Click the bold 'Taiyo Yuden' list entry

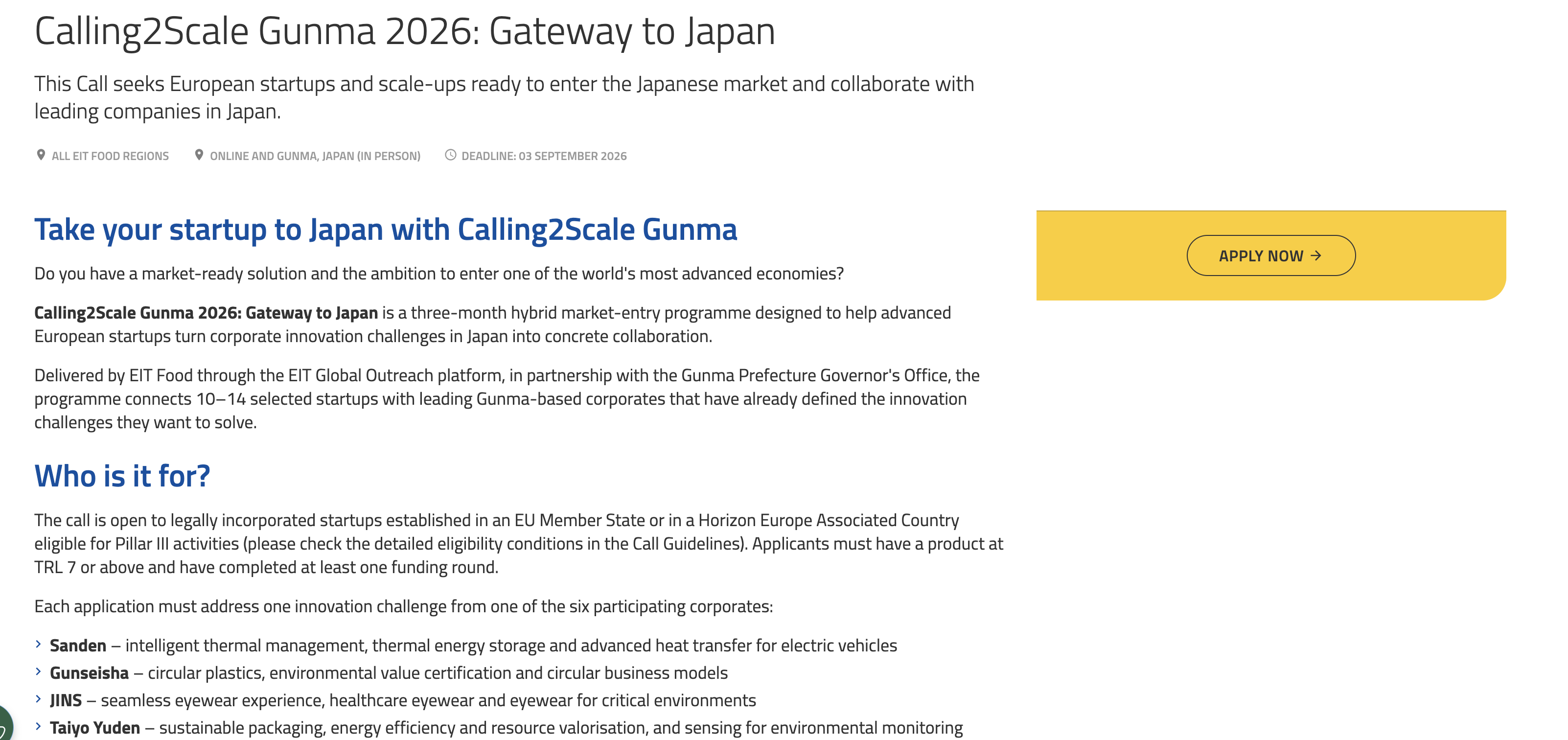pyautogui.click(x=95, y=728)
